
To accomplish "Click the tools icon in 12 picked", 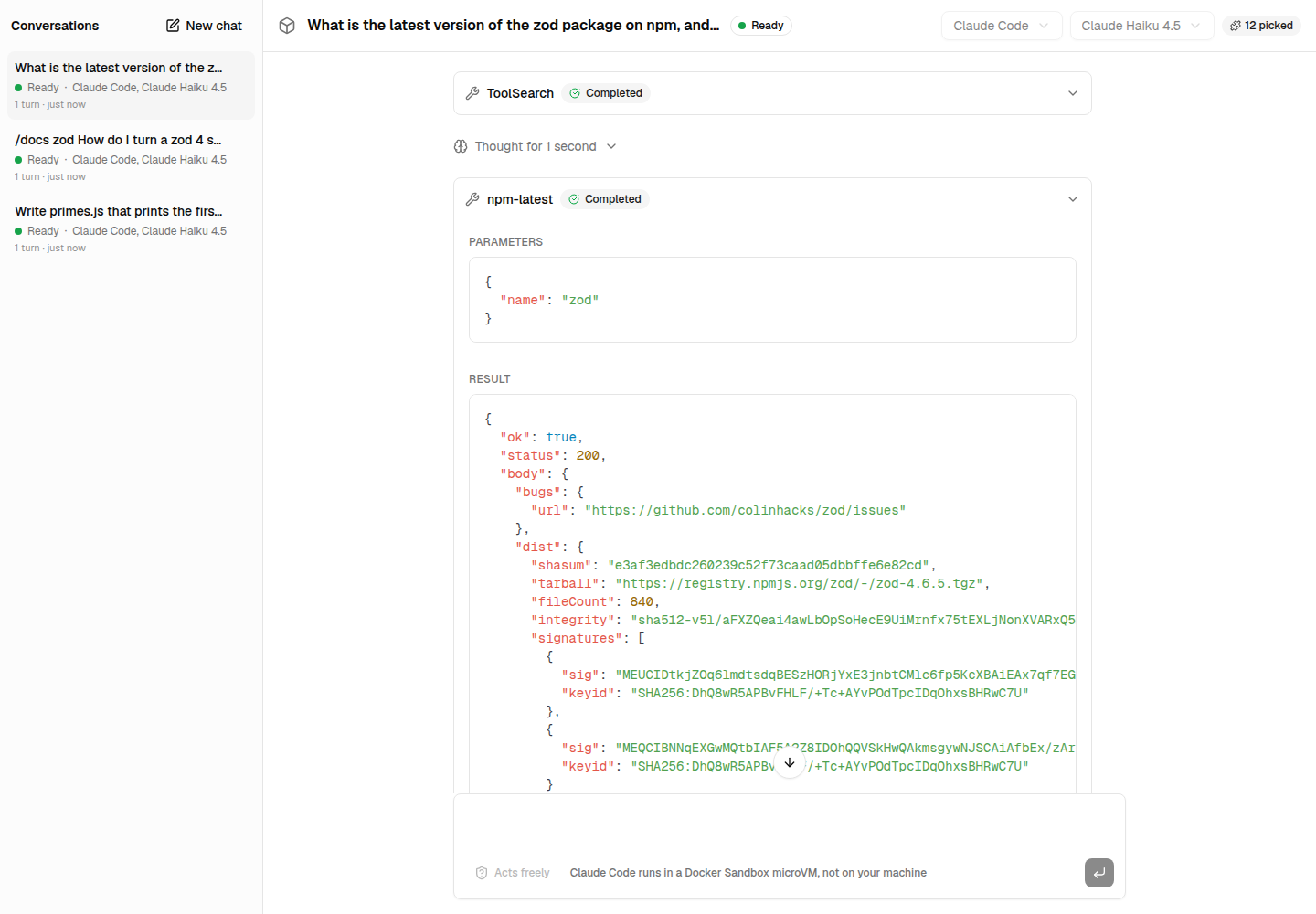I will [x=1236, y=26].
